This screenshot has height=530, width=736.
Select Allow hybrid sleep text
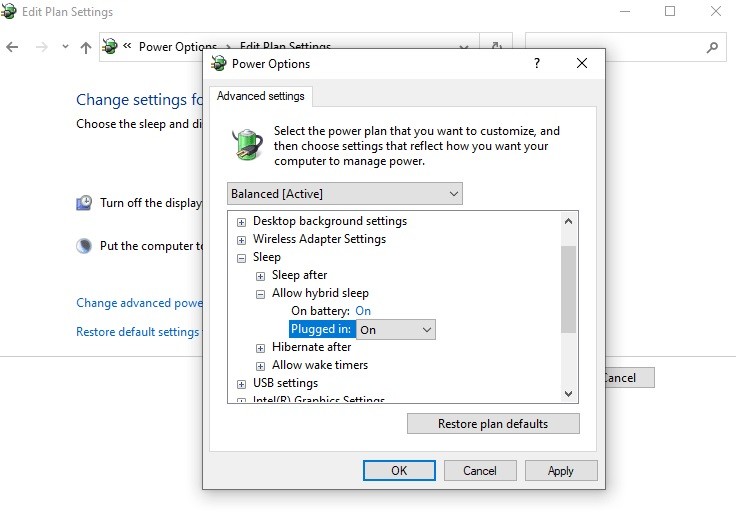tap(320, 293)
